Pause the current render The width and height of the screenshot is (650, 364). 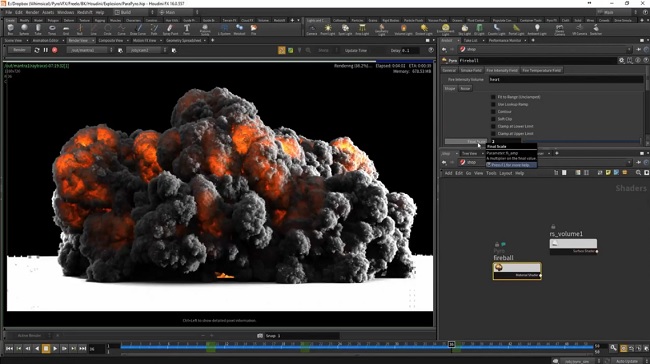pos(46,50)
